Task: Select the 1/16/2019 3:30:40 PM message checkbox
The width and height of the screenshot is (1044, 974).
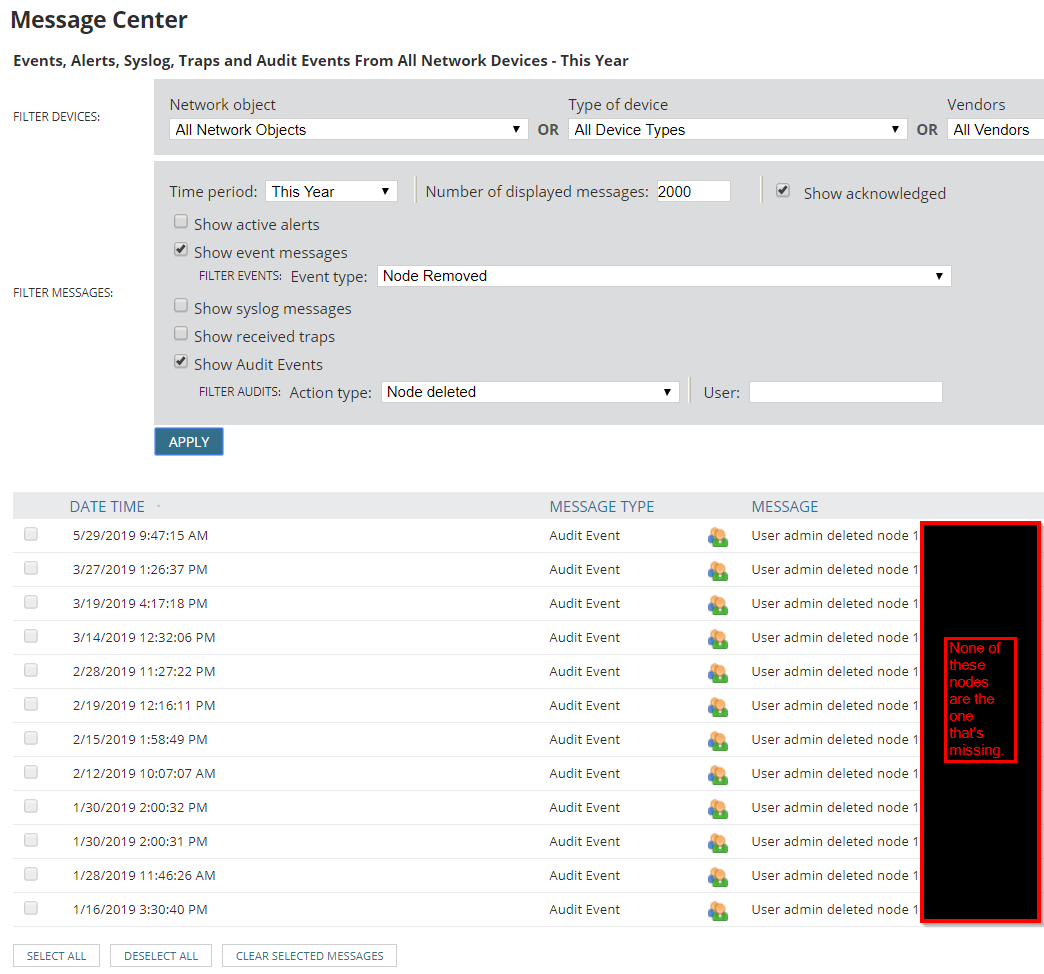Action: click(31, 908)
